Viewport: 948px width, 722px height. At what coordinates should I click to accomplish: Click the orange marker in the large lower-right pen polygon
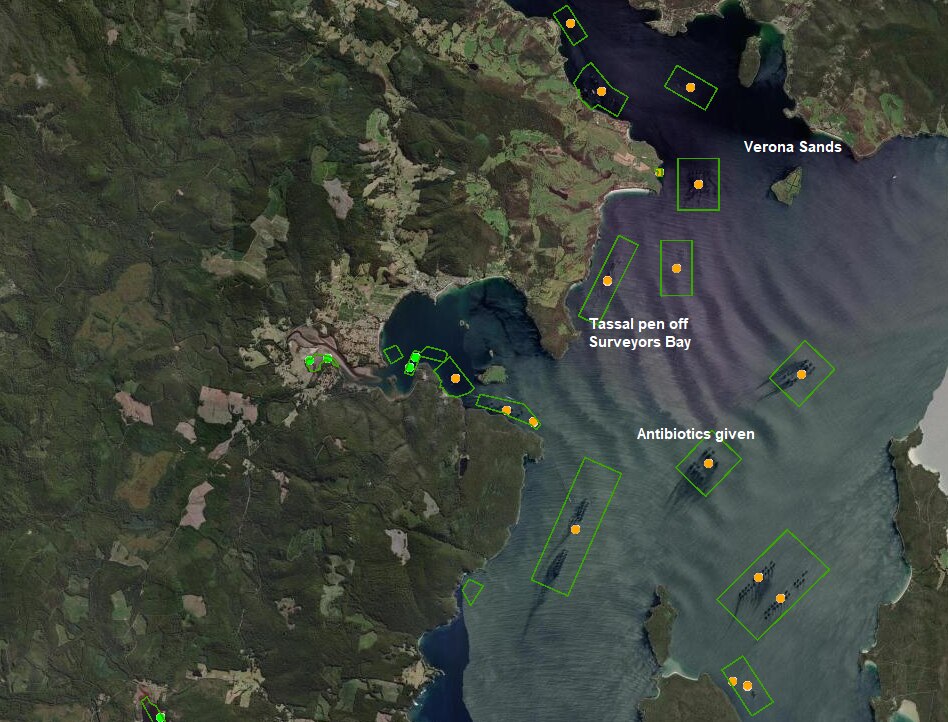pyautogui.click(x=758, y=578)
